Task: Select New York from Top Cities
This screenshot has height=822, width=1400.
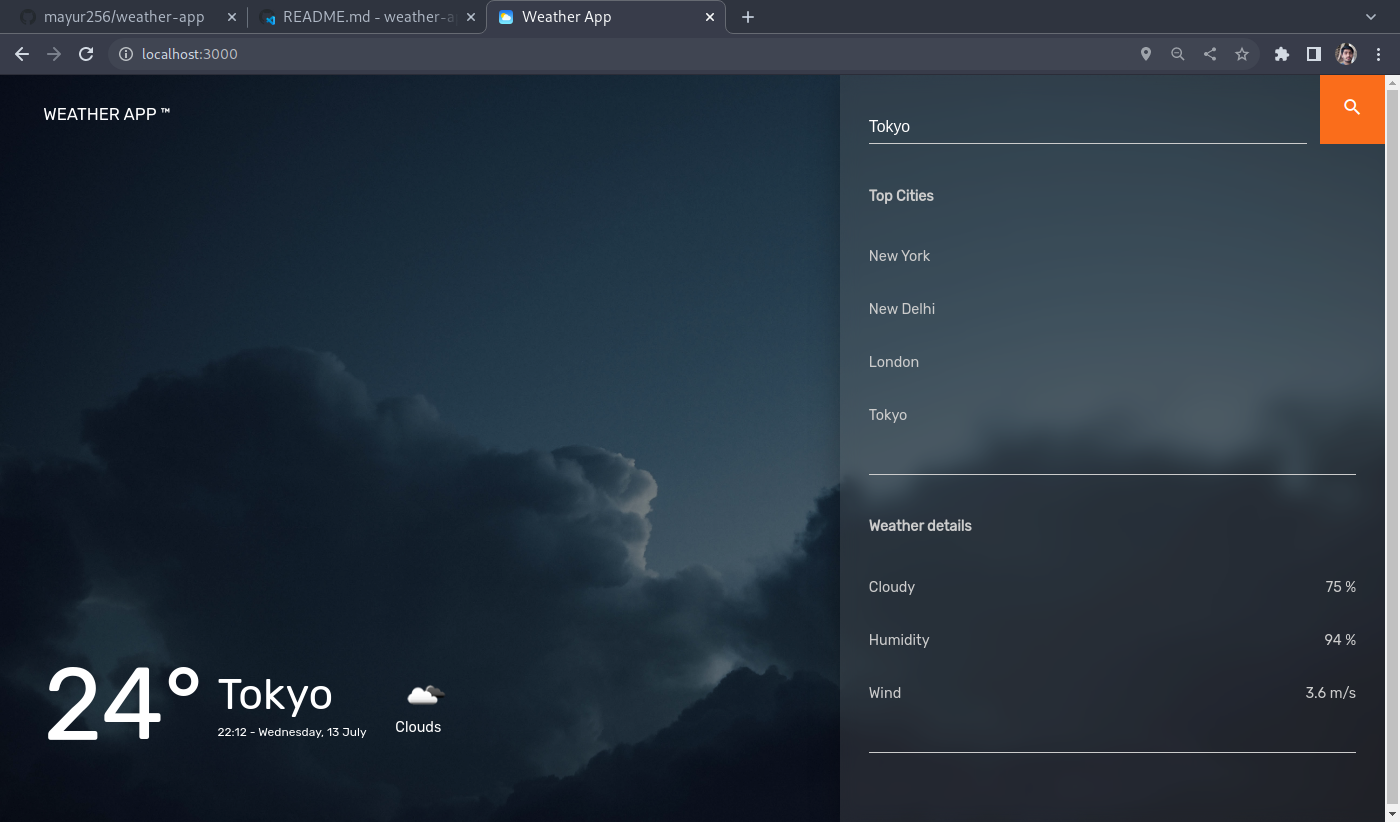Action: tap(899, 256)
